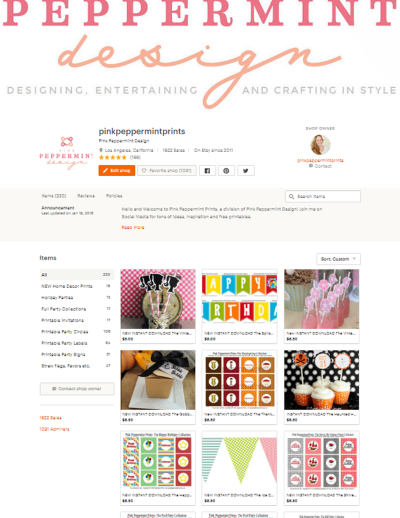Click the Contact shop owner button

click(77, 389)
